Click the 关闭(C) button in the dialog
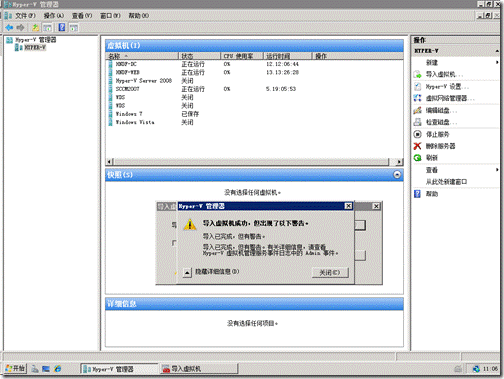Viewport: 504px width, 379px height. click(x=330, y=273)
